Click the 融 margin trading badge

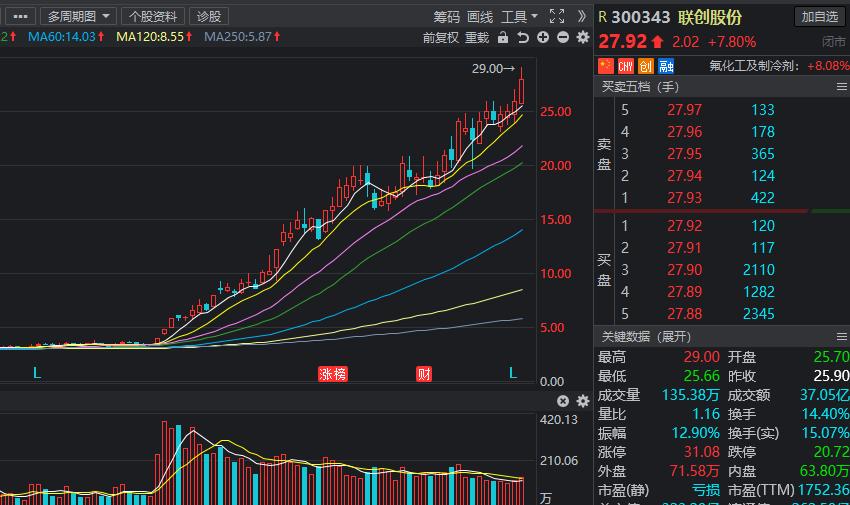click(x=666, y=66)
